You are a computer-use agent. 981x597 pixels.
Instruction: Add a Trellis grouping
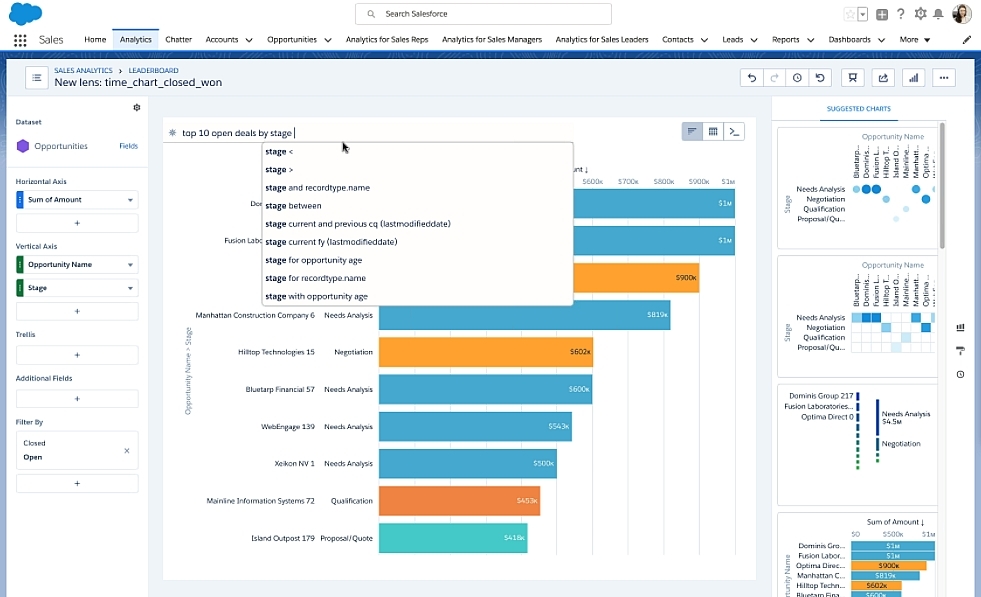[77, 355]
